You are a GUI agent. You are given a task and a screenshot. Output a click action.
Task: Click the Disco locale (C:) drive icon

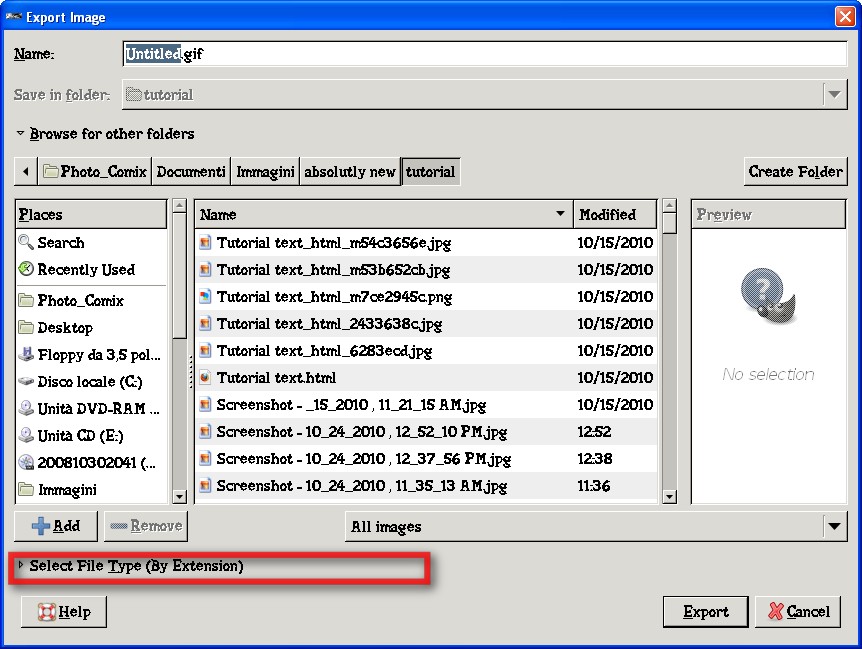(x=26, y=381)
